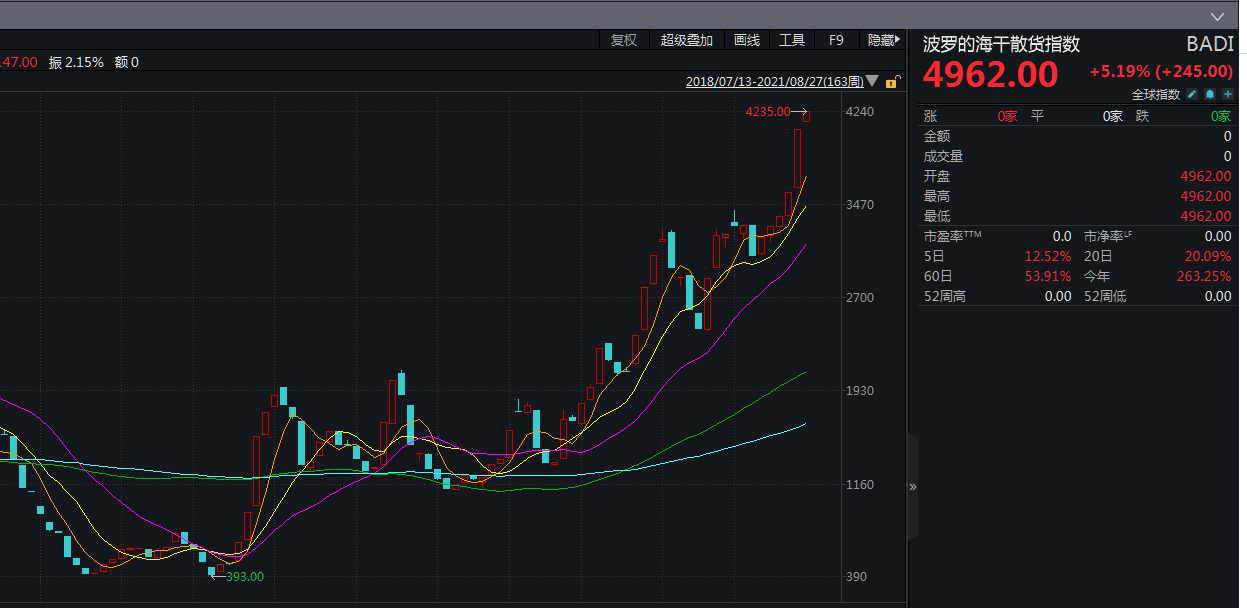Image resolution: width=1247 pixels, height=608 pixels.
Task: Click the 市净率 LF label
Action: coord(1109,236)
